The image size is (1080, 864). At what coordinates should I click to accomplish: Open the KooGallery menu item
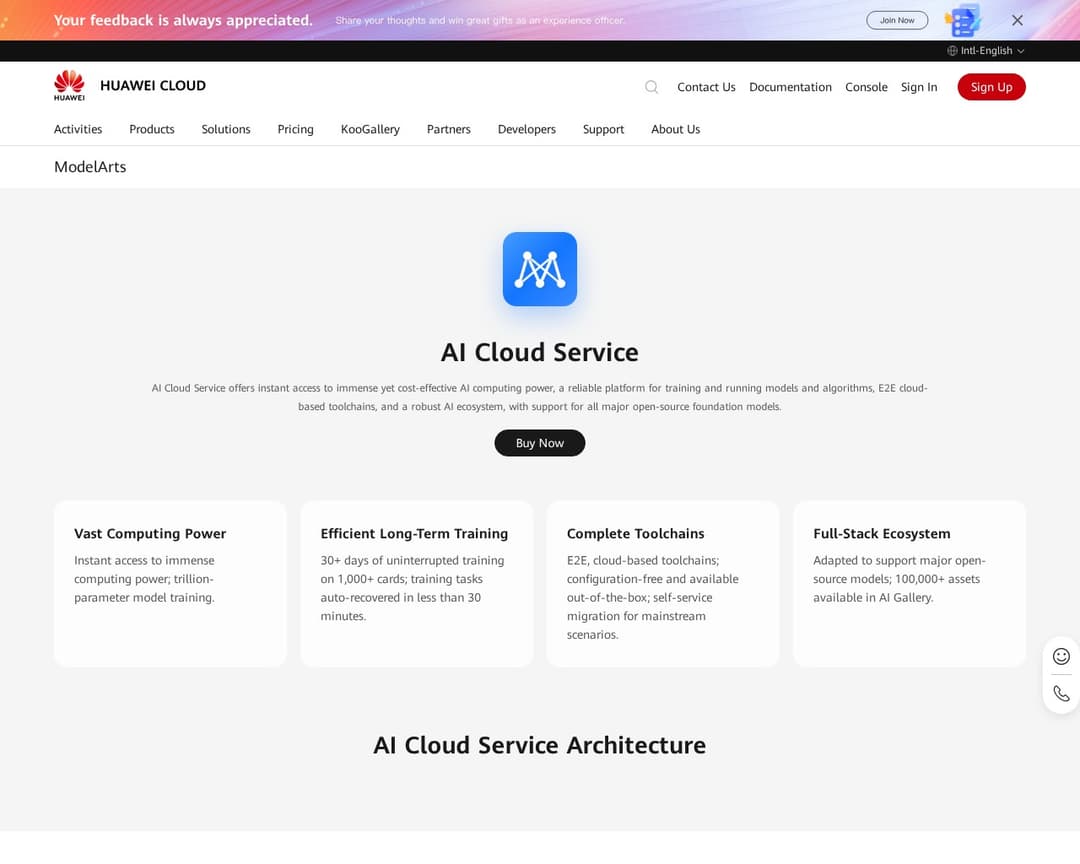click(370, 130)
